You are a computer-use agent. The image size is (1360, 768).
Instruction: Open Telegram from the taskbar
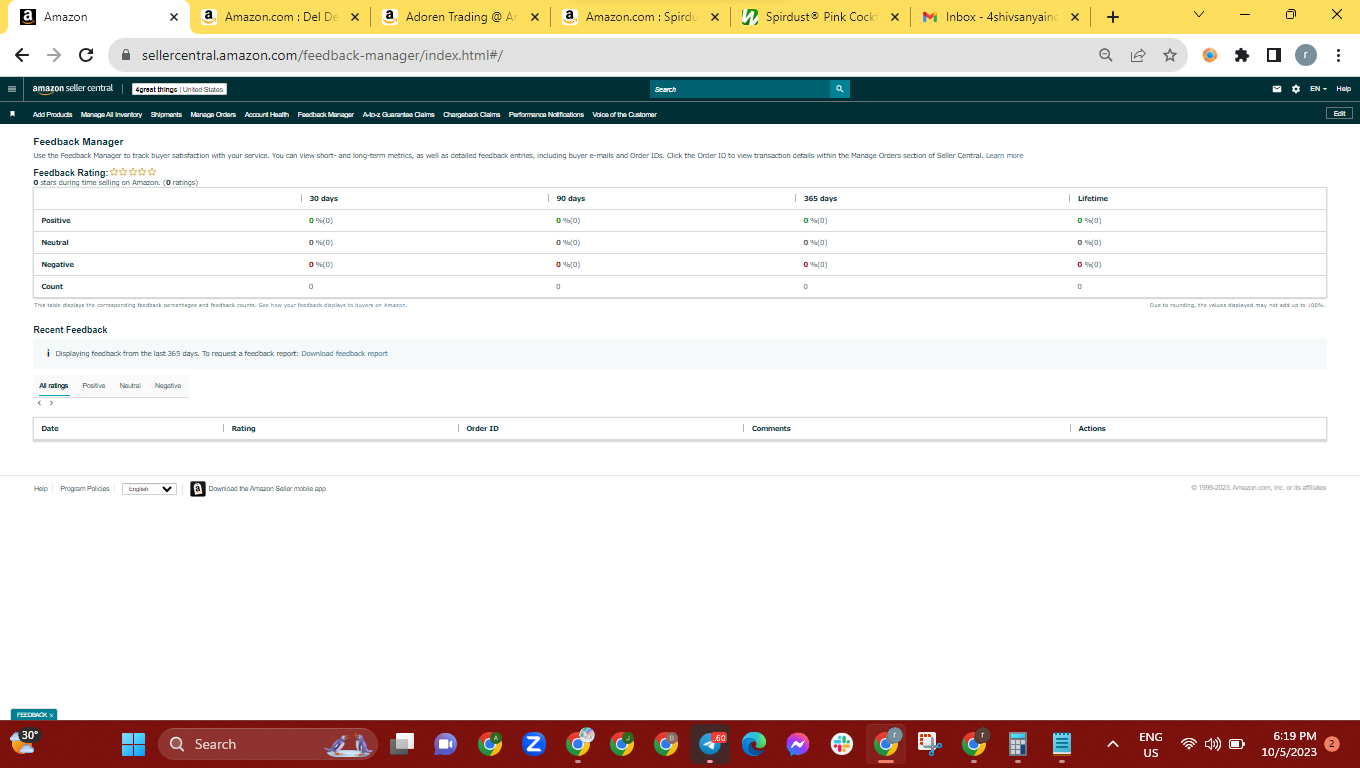coord(711,744)
